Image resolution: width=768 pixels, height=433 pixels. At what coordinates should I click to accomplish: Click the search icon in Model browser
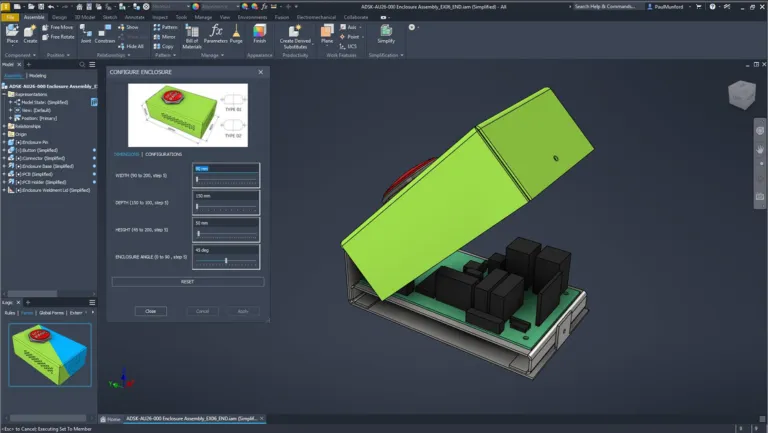82,65
